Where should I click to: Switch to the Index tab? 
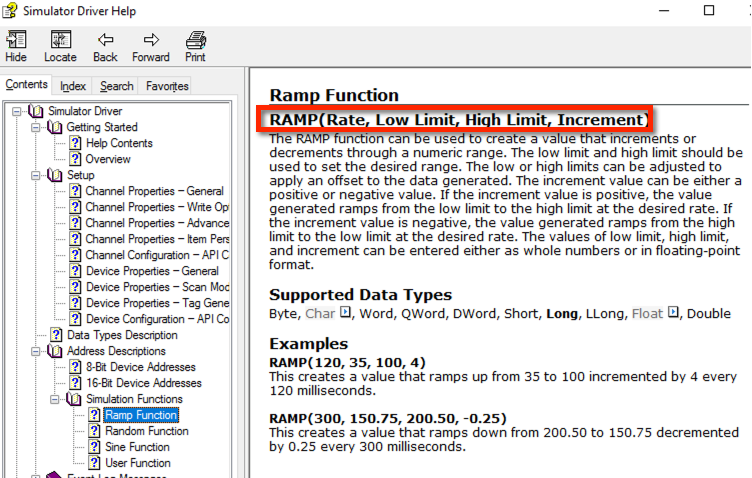73,86
